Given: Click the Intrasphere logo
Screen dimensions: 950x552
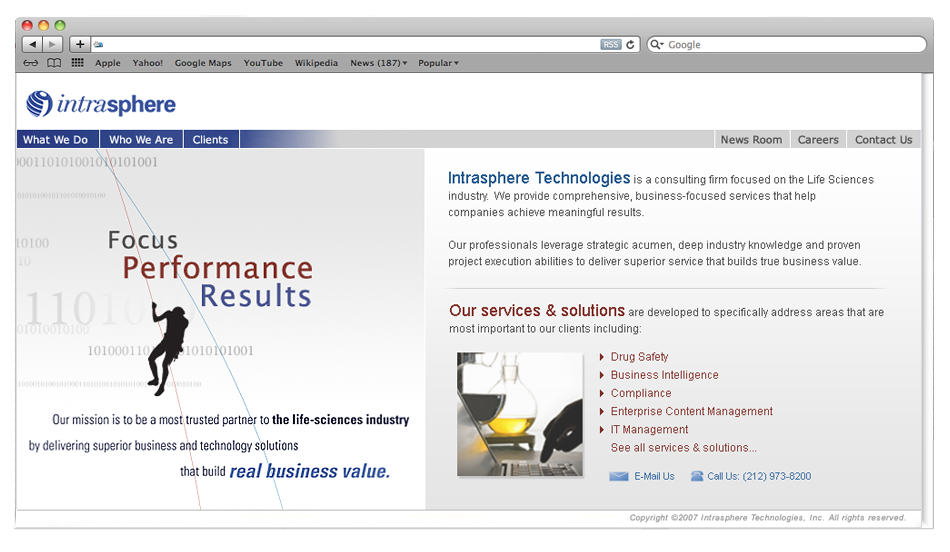Looking at the screenshot, I should point(101,104).
